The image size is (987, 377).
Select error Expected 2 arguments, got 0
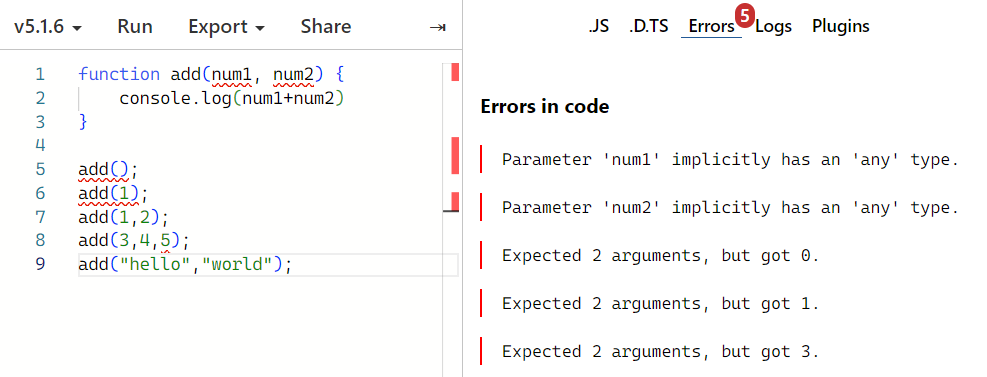[x=660, y=256]
